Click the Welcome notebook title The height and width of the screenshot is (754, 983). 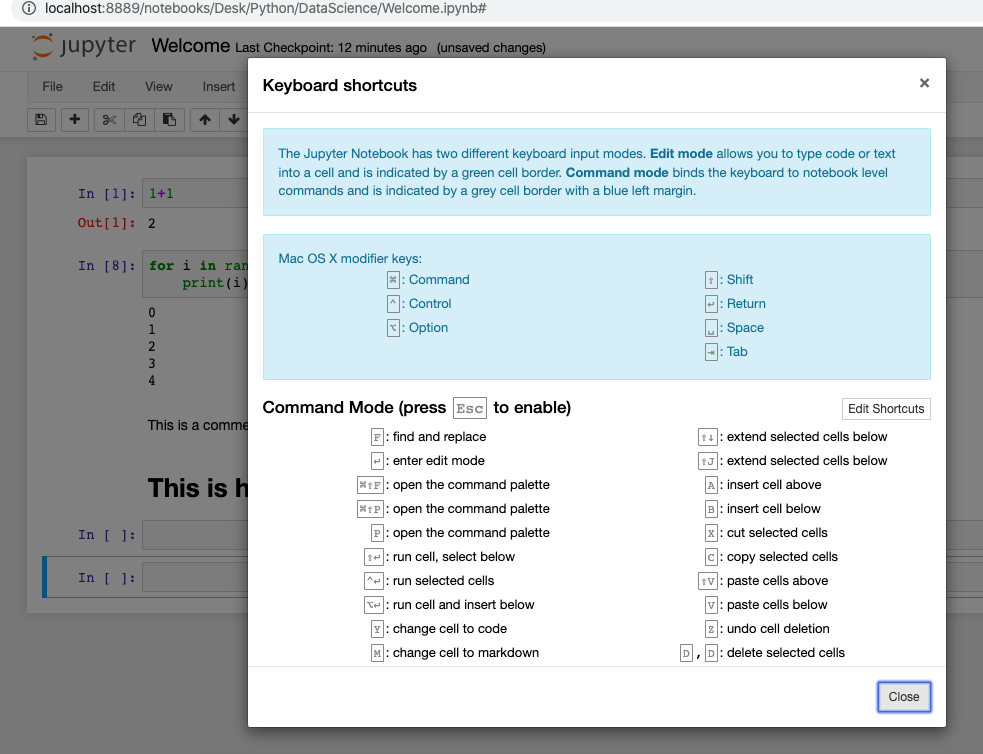click(191, 46)
